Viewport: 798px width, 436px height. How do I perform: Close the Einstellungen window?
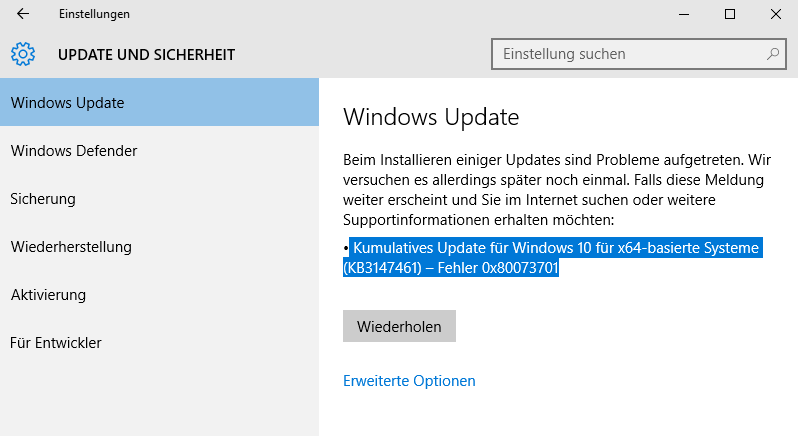click(x=775, y=14)
